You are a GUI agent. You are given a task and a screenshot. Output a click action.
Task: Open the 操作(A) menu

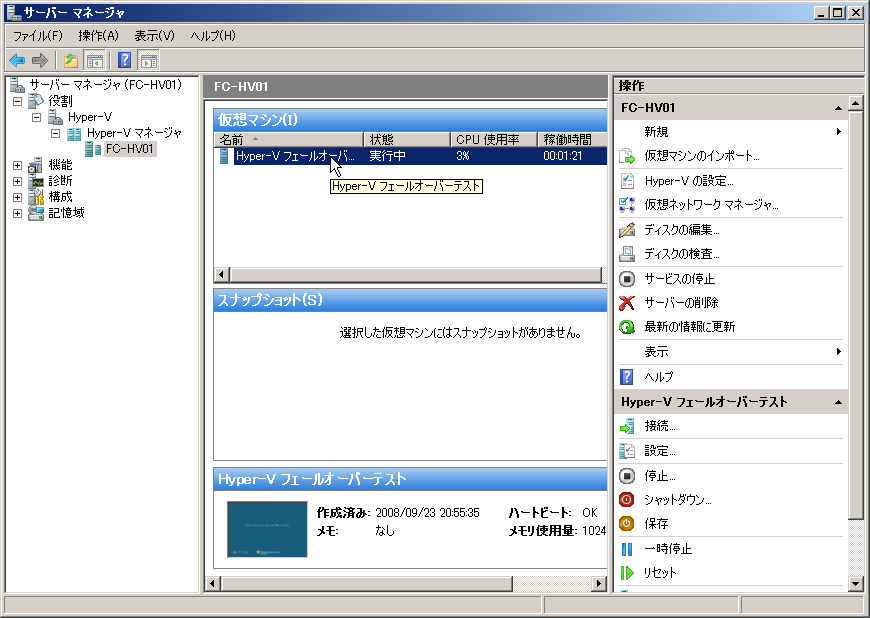tap(98, 36)
